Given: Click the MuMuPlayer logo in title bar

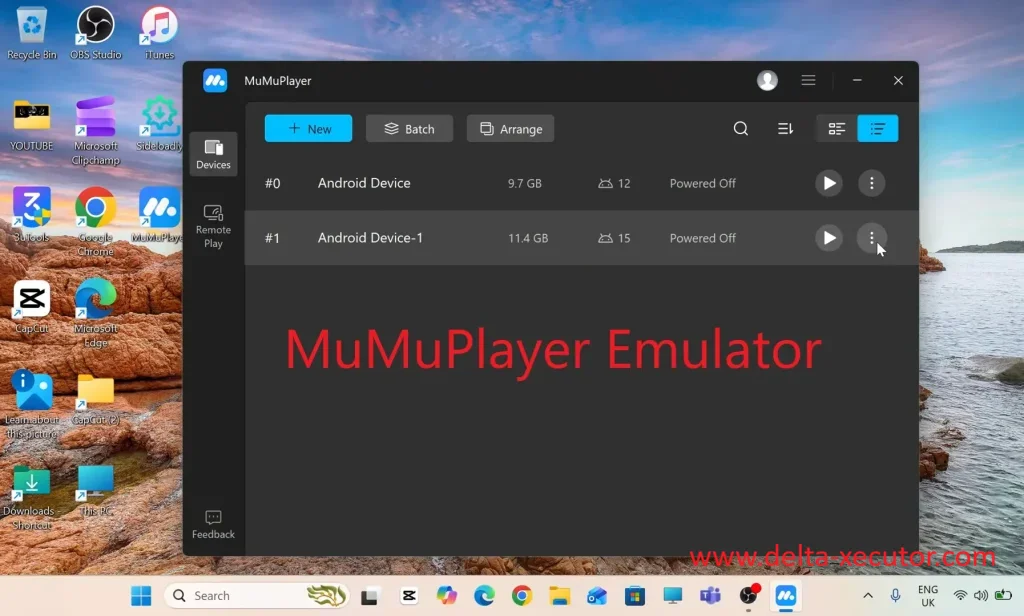Looking at the screenshot, I should (x=215, y=80).
